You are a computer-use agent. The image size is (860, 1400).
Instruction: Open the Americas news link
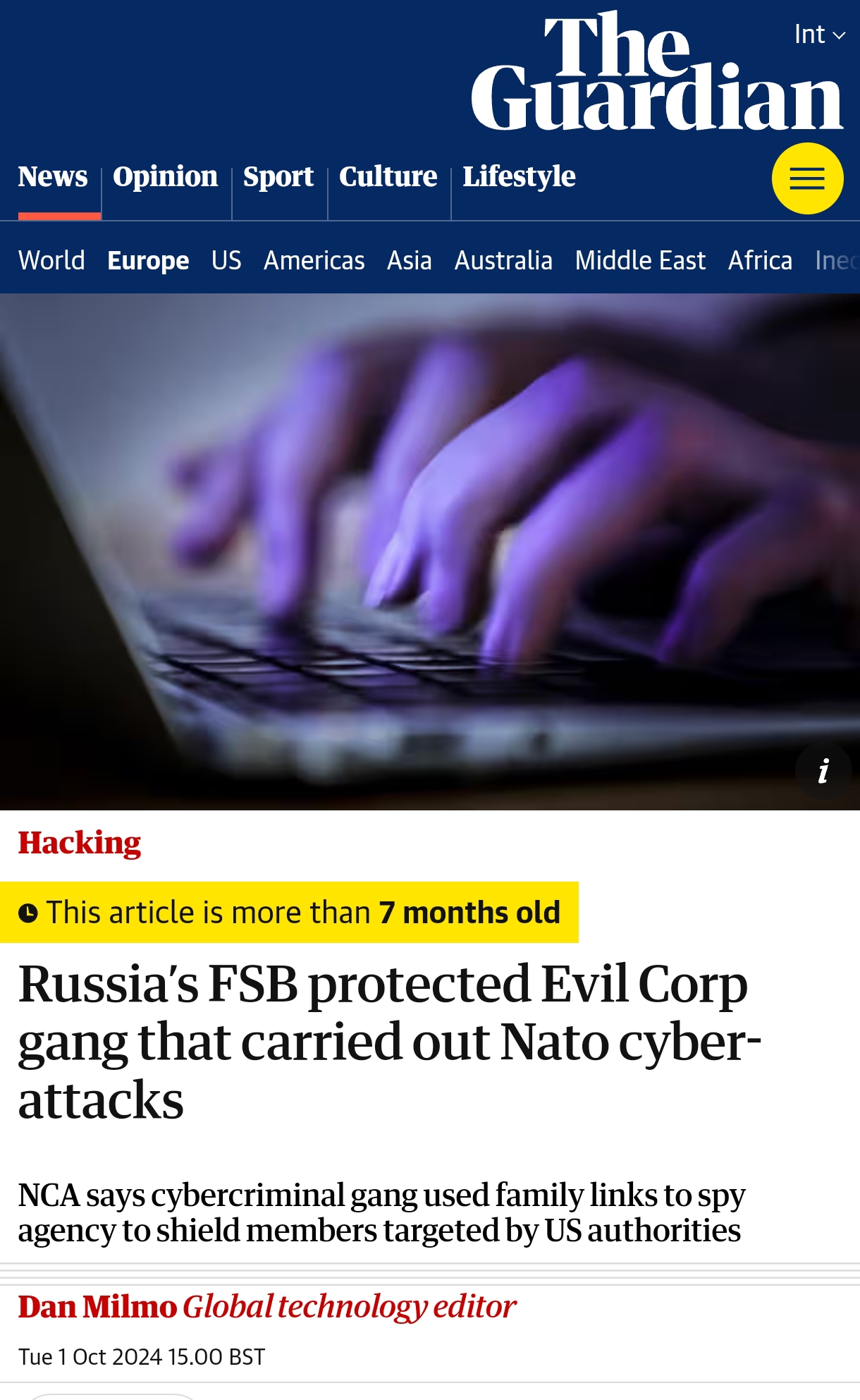click(x=314, y=260)
